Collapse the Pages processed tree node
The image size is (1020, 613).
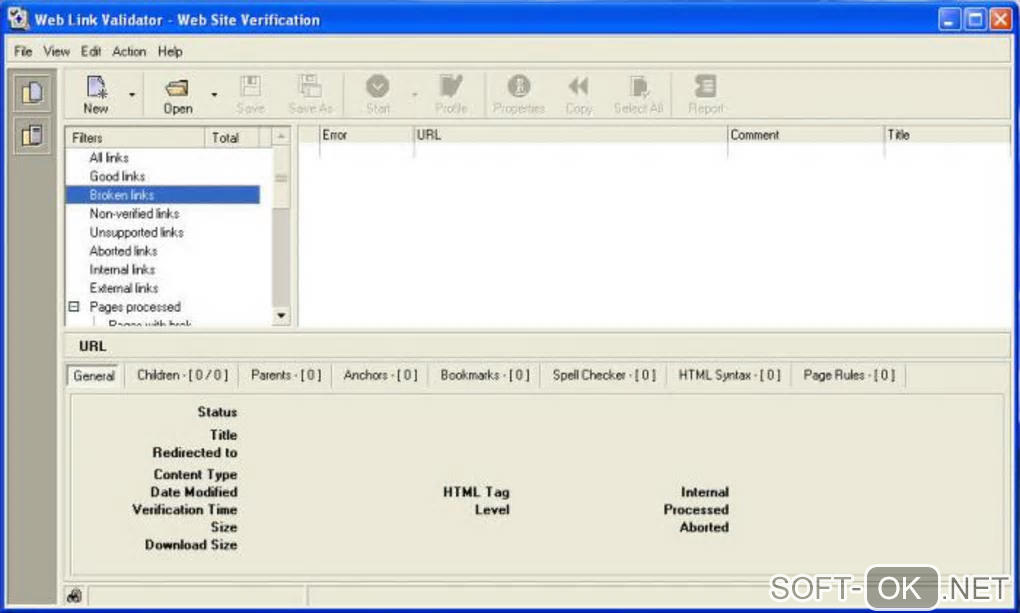[74, 307]
